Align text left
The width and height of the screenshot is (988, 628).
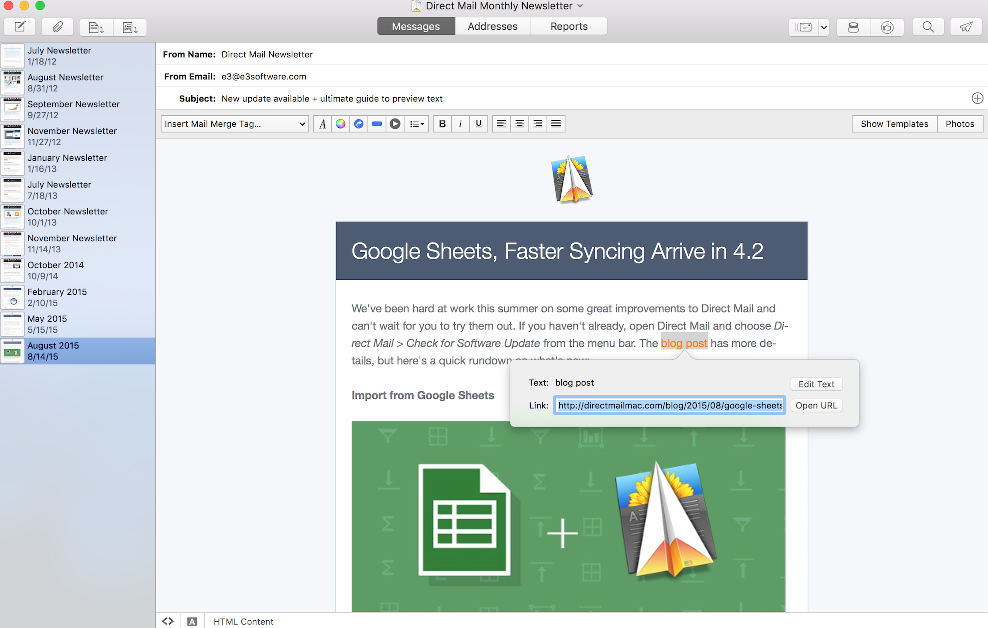501,124
